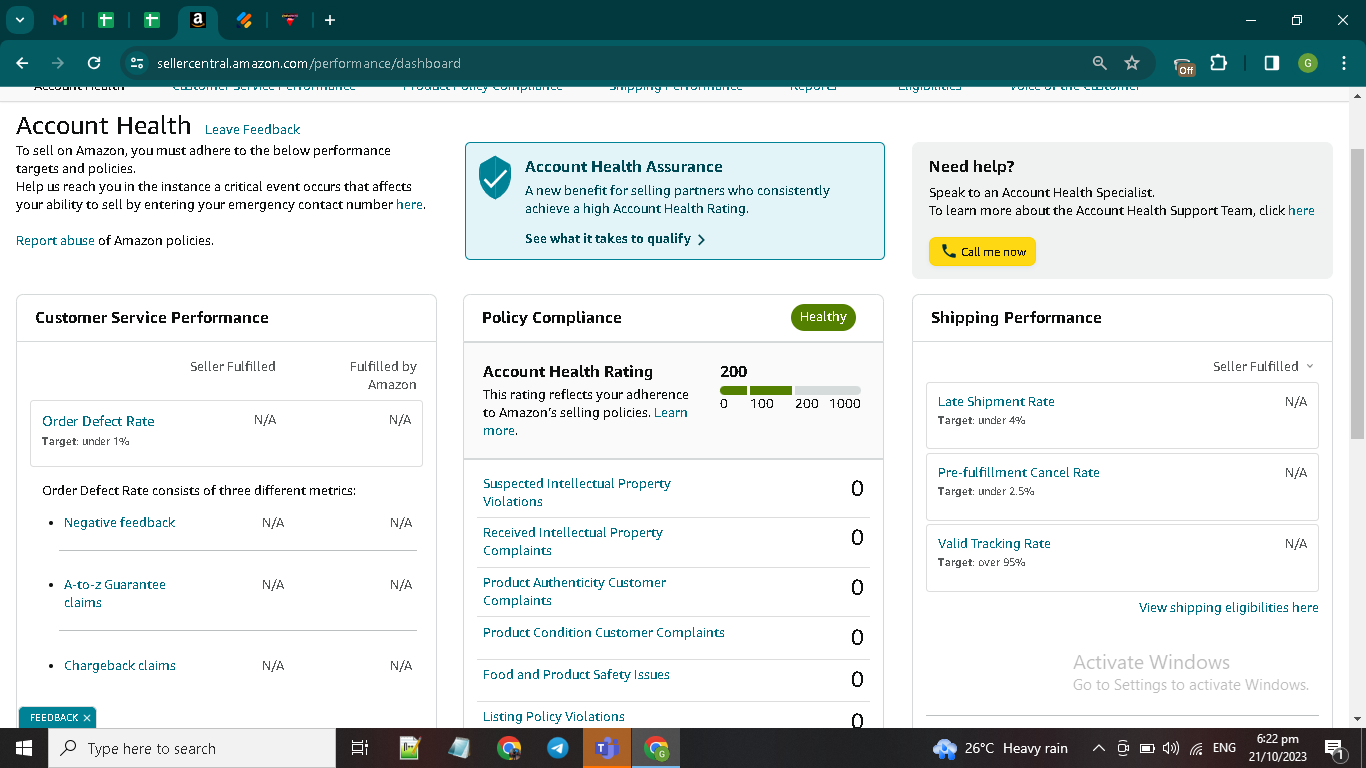
Task: Open the Learn more rating link
Action: pos(585,421)
